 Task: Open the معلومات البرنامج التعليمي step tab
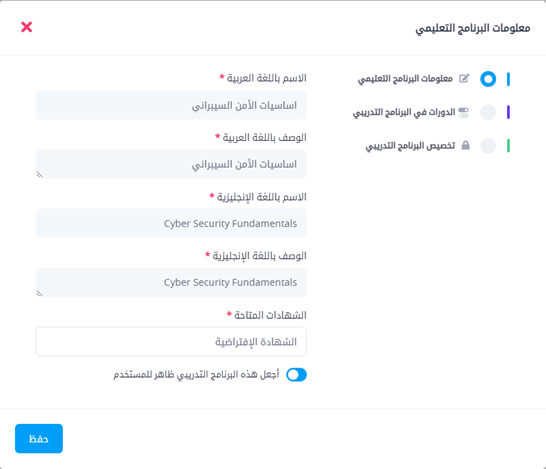405,79
